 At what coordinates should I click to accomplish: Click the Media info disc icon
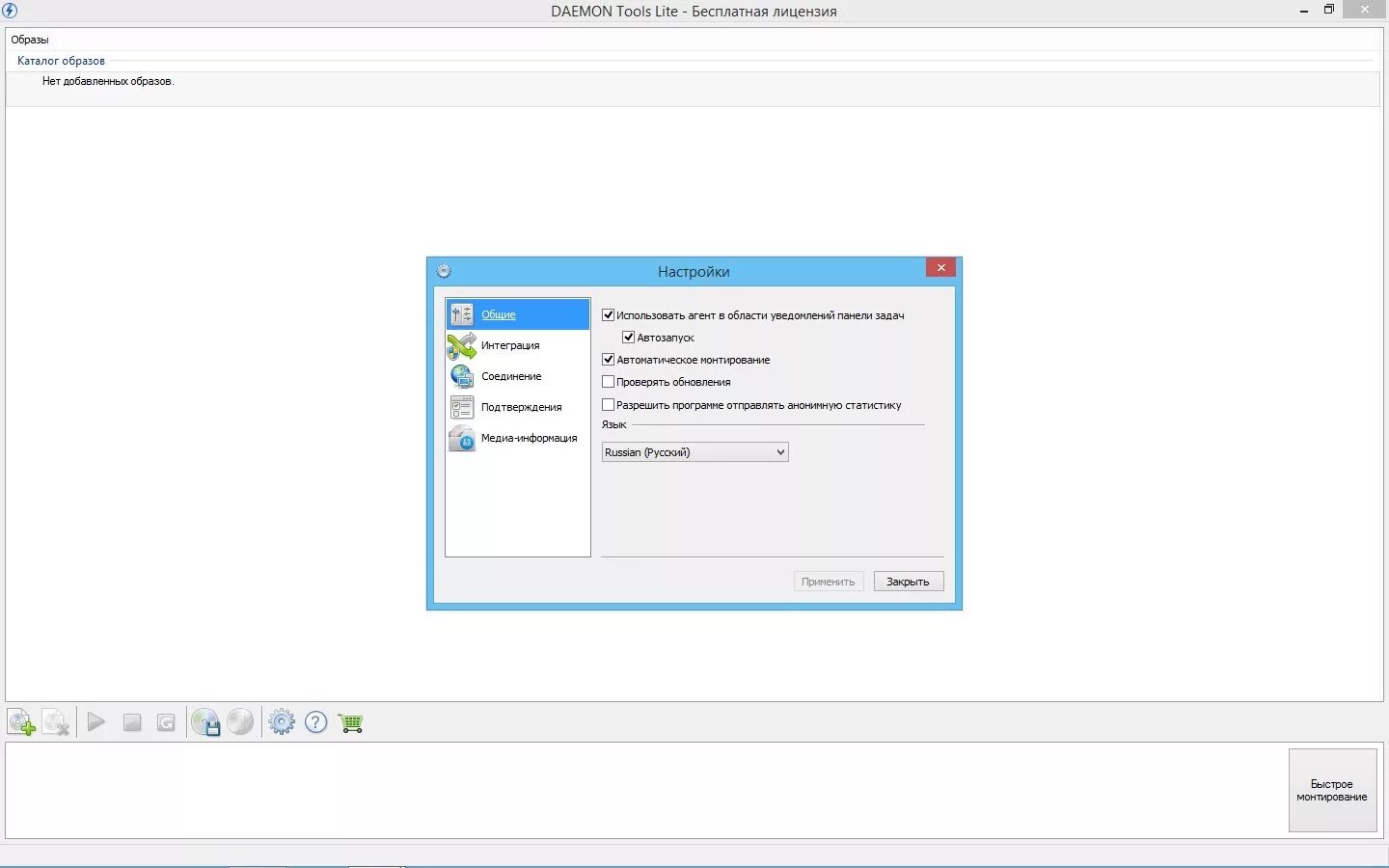462,438
